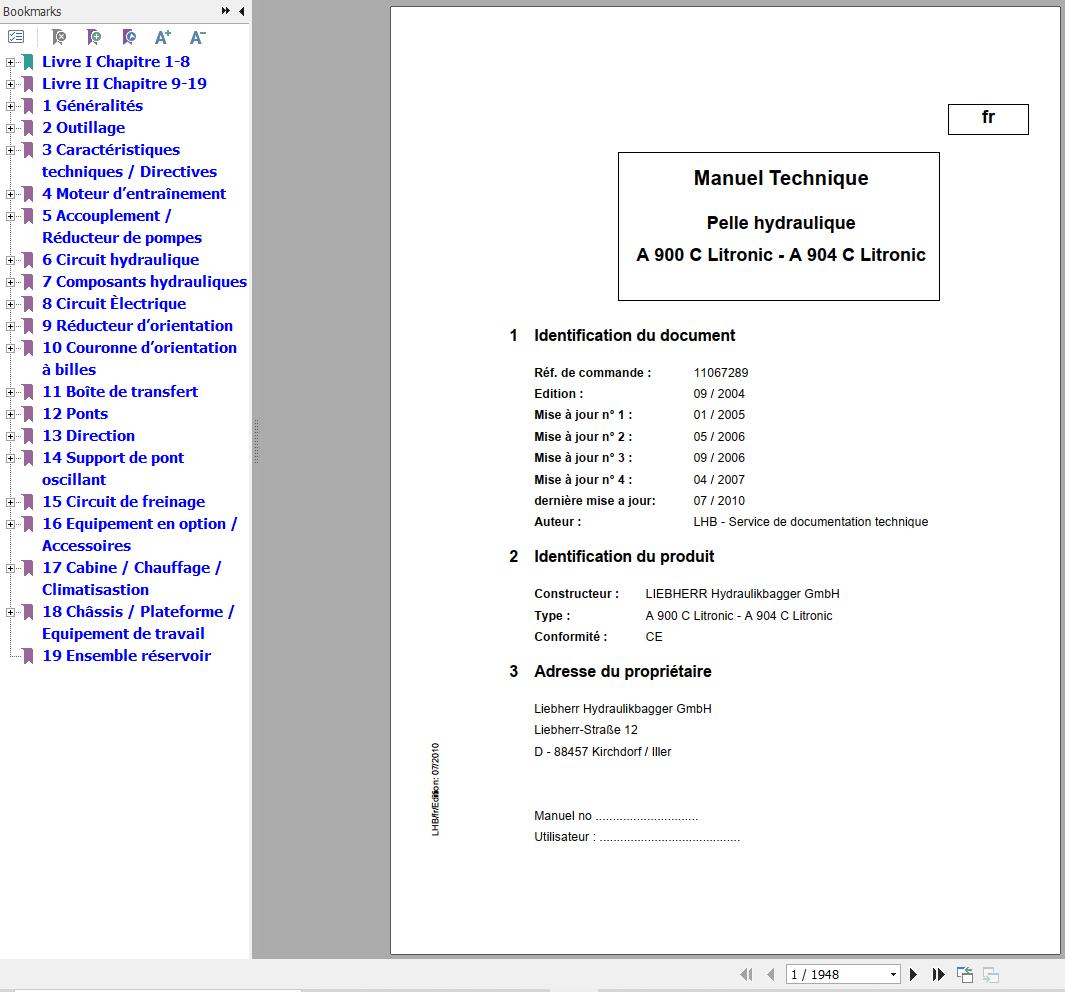Go to first page icon
This screenshot has height=992, width=1065.
746,974
